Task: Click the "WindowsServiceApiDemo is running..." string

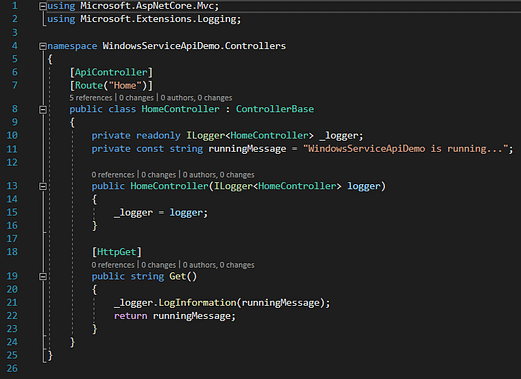Action: 405,149
